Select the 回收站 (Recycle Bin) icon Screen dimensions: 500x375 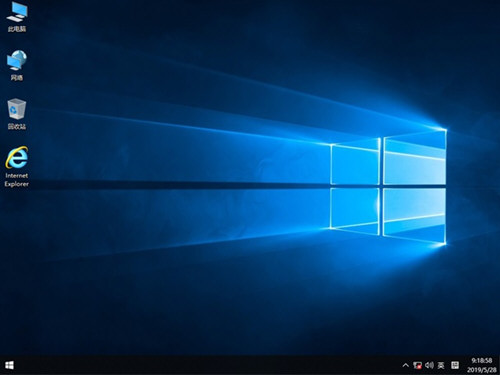pyautogui.click(x=17, y=114)
